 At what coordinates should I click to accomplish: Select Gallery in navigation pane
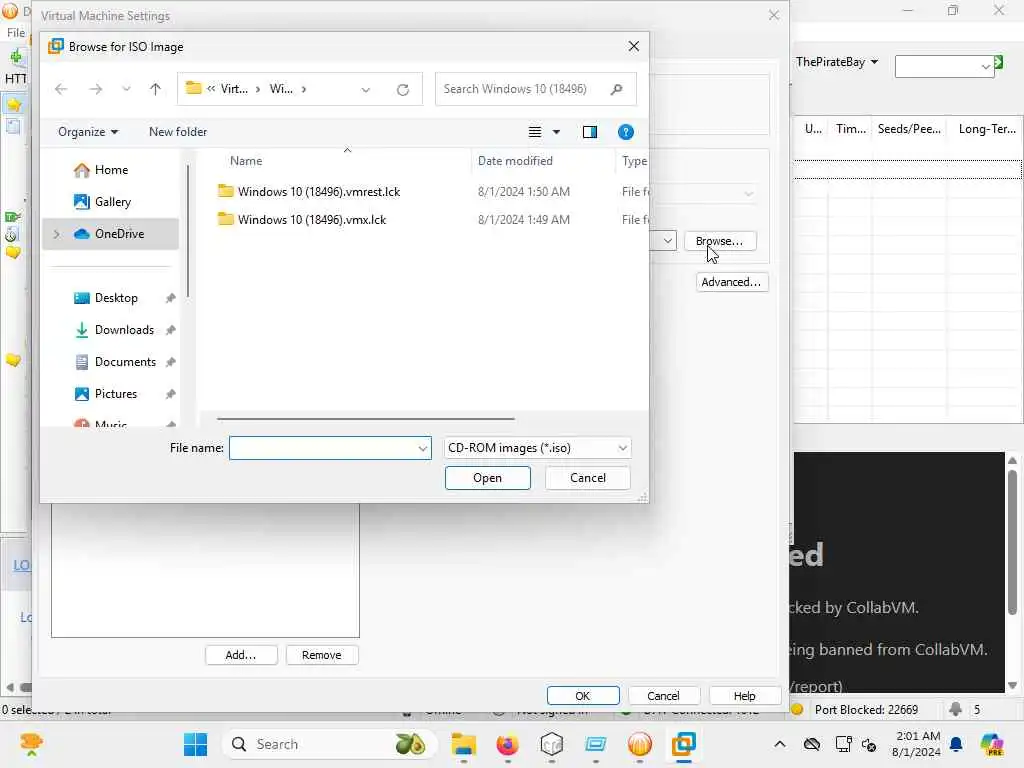pyautogui.click(x=110, y=202)
